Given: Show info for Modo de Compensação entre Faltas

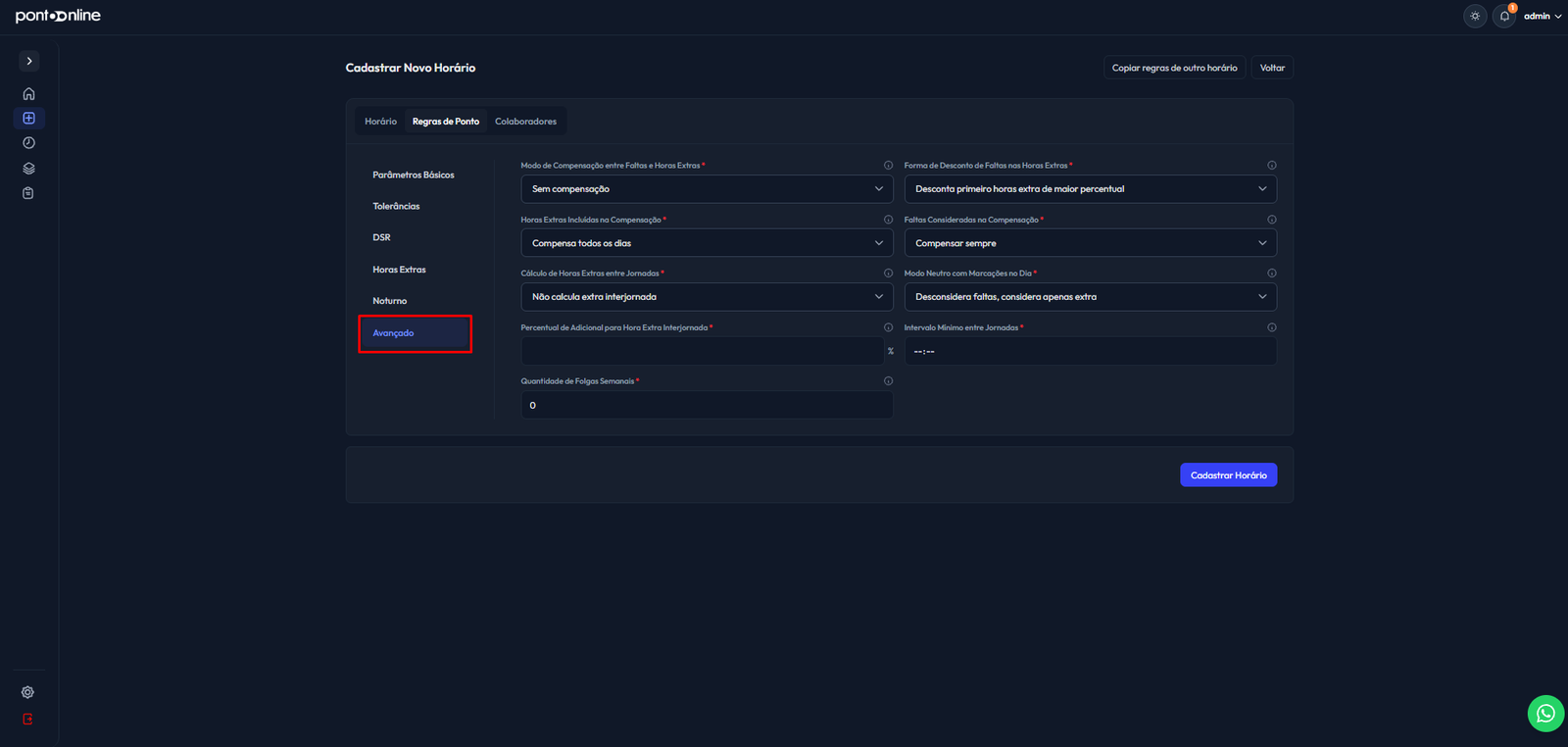Looking at the screenshot, I should (x=888, y=166).
